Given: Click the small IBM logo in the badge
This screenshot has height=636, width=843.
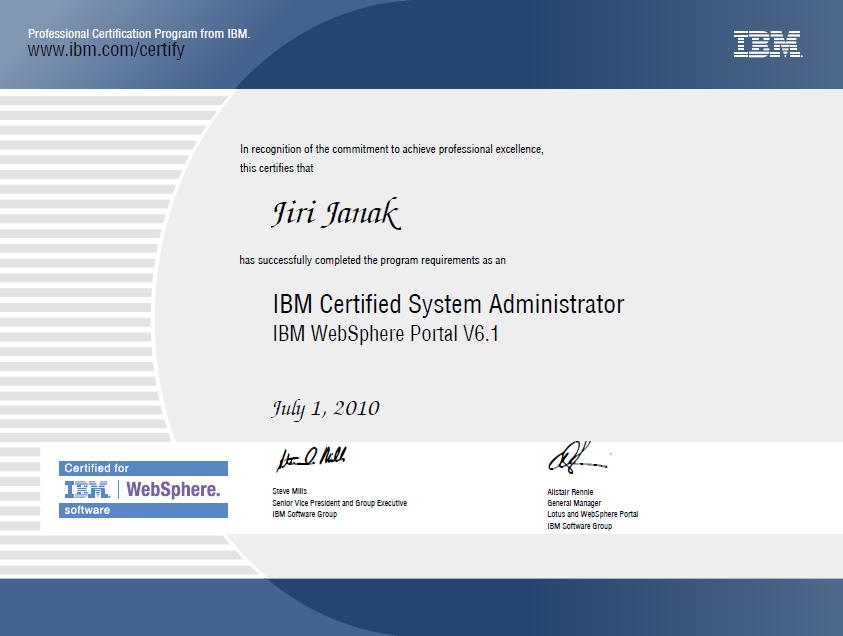Looking at the screenshot, I should pos(87,490).
